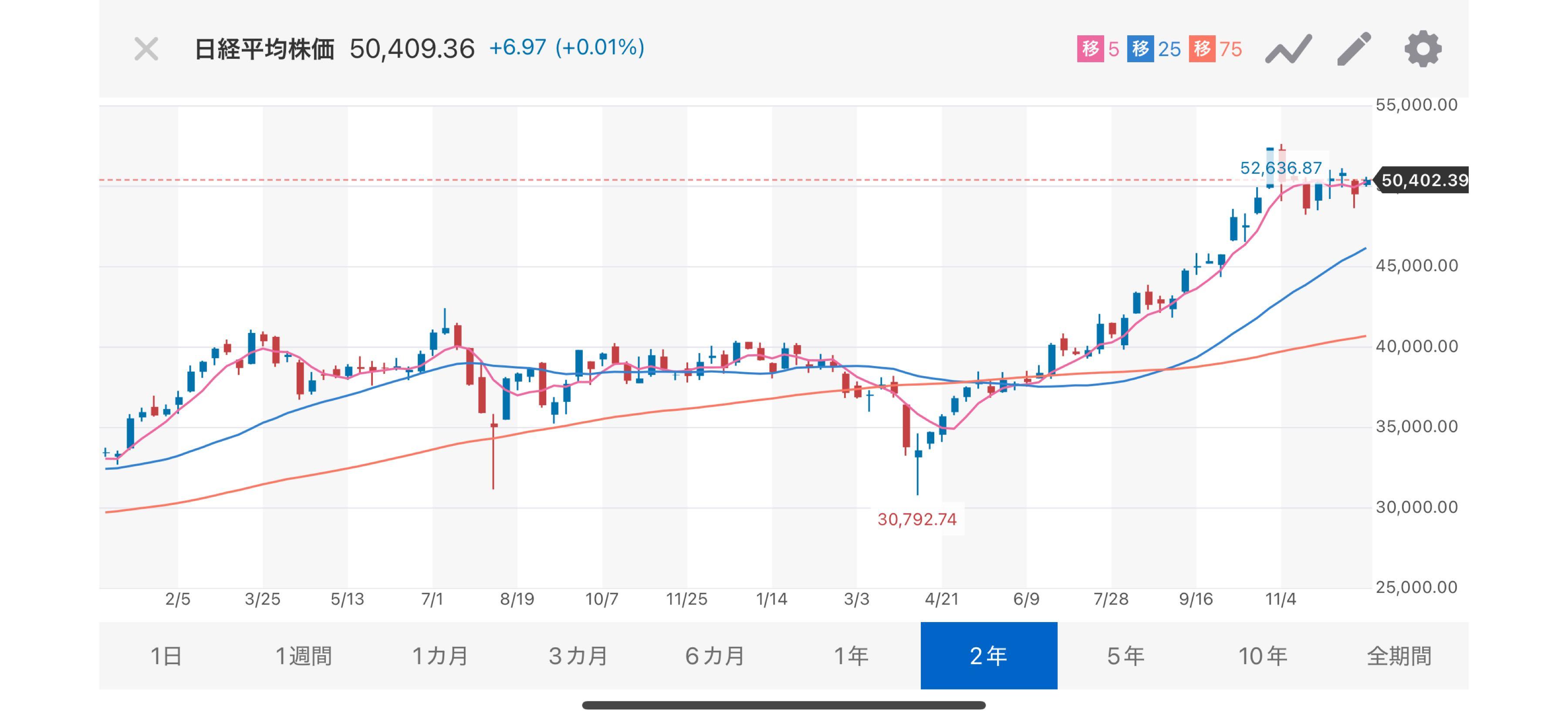This screenshot has width=1568, height=723.
Task: Toggle the blue 25-period moving average badge
Action: click(1154, 49)
